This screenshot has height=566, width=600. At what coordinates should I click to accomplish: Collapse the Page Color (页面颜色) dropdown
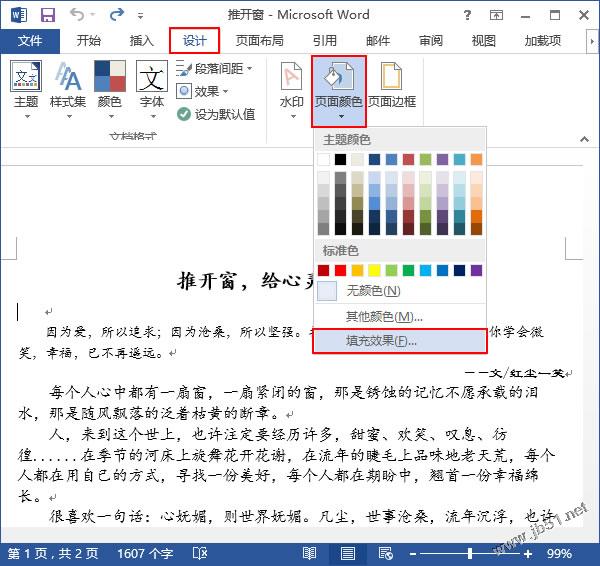[338, 90]
